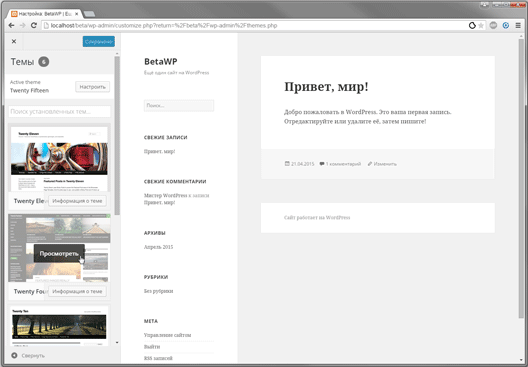Click the Twenty Fifteen active theme name

[x=29, y=91]
